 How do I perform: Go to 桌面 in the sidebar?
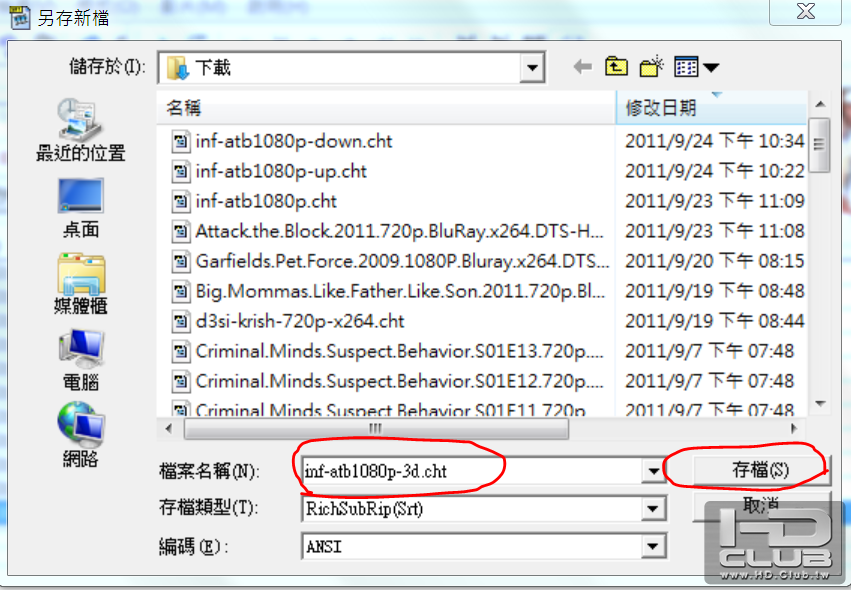[81, 208]
